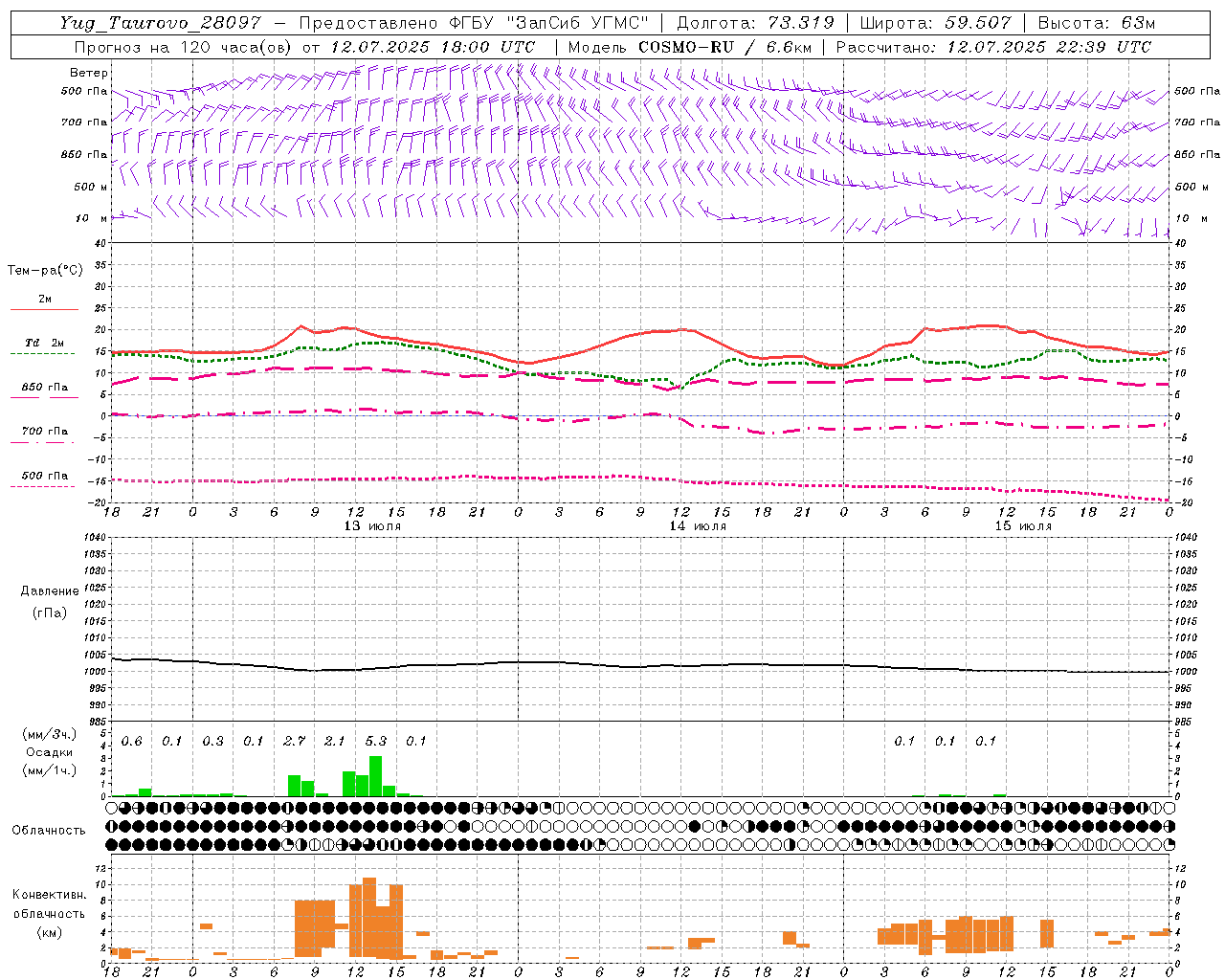
Task: Click the (мм/3ч.) precipitation unit label
Action: tap(50, 734)
